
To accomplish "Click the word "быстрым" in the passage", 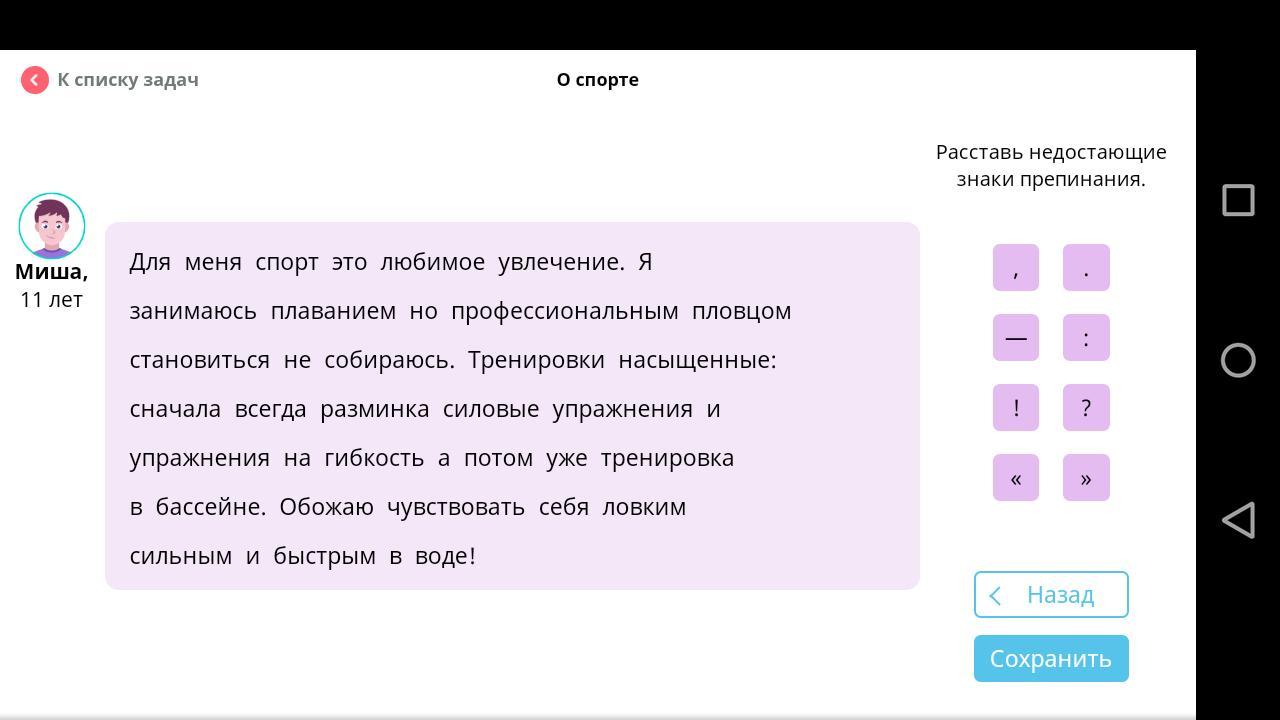I will click(325, 556).
